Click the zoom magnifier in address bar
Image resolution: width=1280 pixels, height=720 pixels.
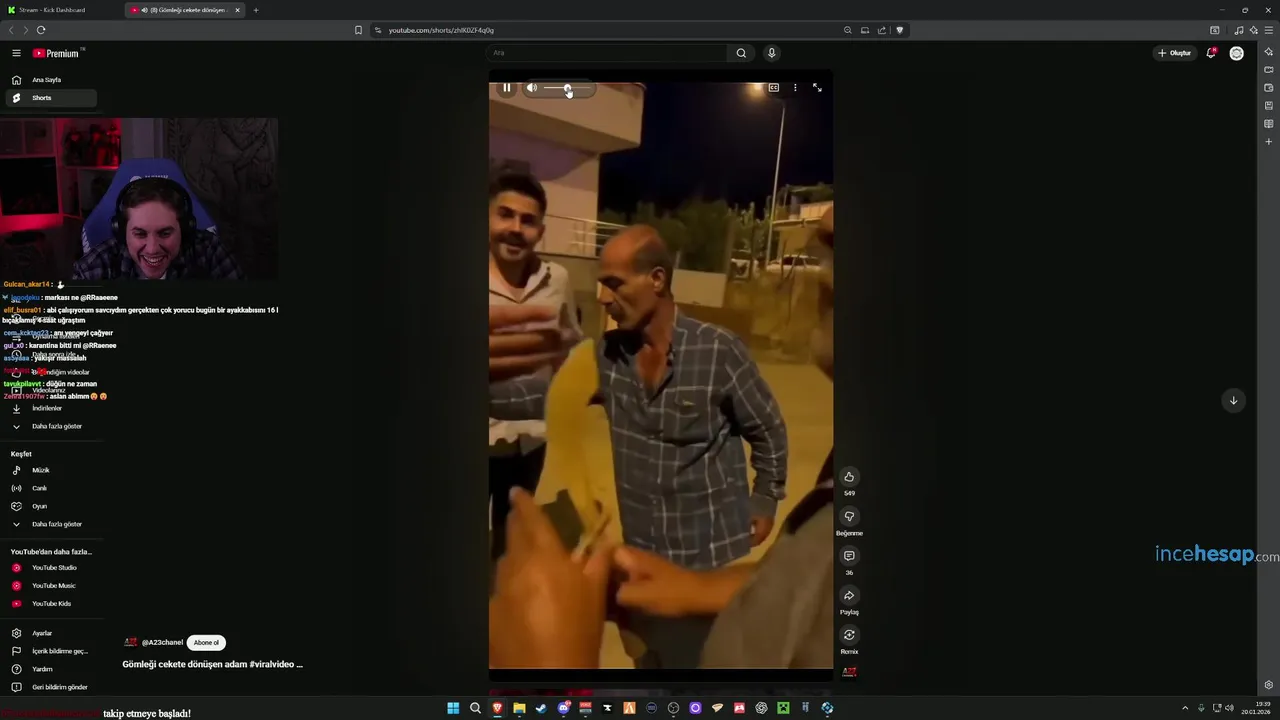(848, 30)
